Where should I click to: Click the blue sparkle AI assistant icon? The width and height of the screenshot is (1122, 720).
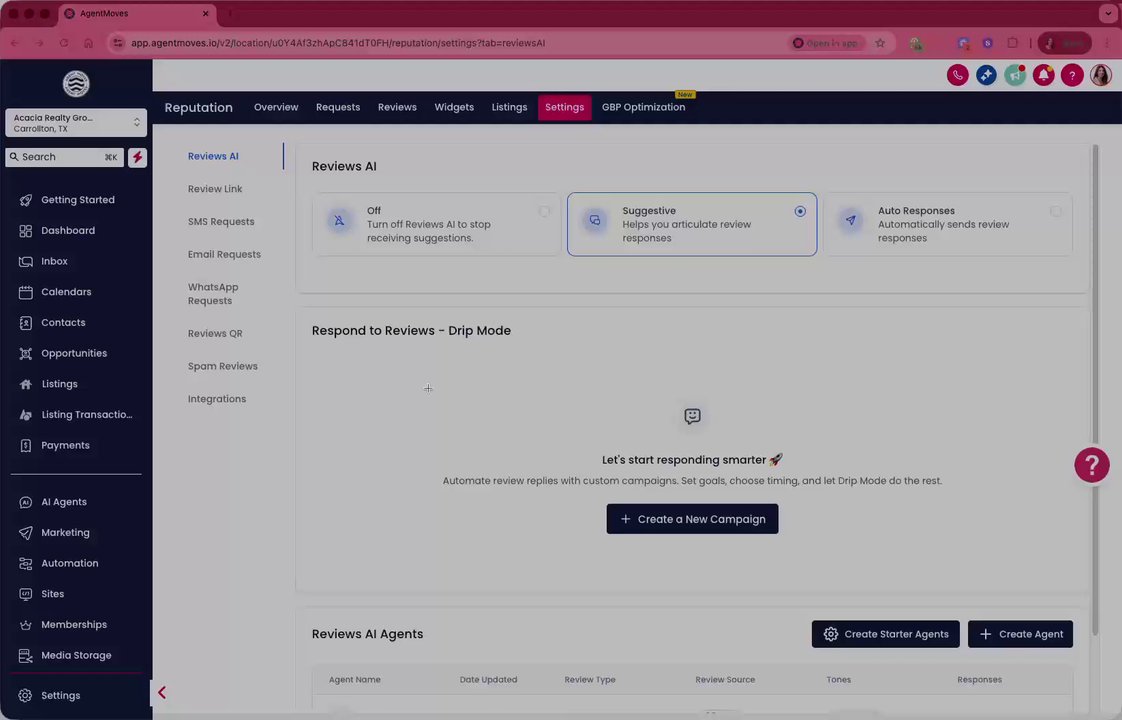(x=986, y=75)
